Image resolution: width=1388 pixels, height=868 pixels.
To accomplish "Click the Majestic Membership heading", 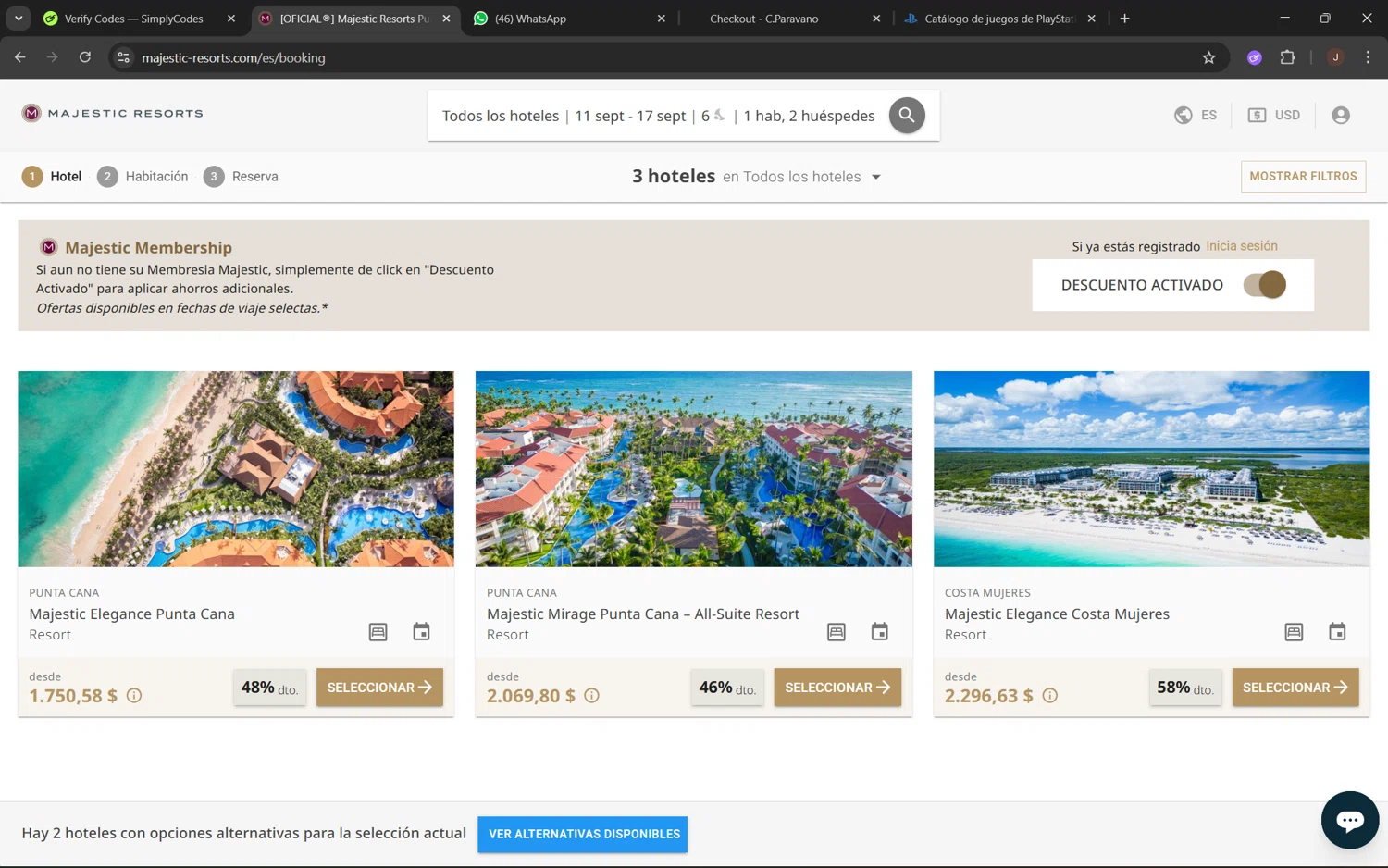I will [x=149, y=247].
